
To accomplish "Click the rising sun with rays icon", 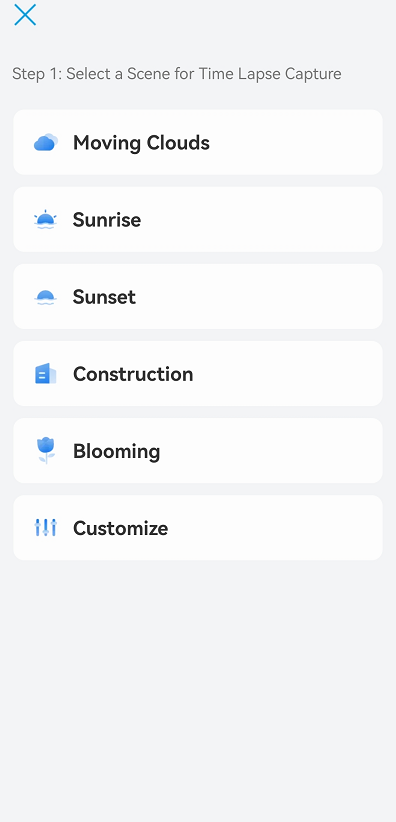I will [x=45, y=220].
